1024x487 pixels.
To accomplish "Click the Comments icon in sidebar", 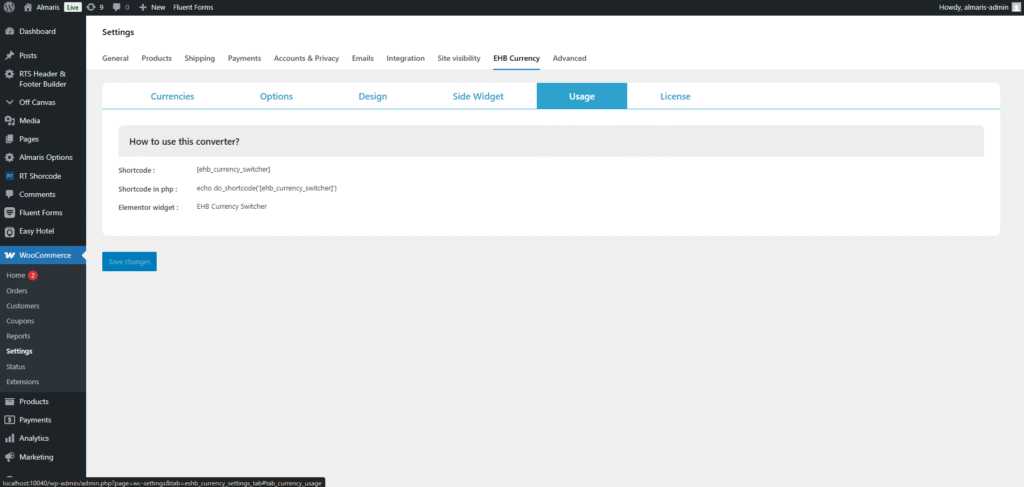I will [9, 194].
